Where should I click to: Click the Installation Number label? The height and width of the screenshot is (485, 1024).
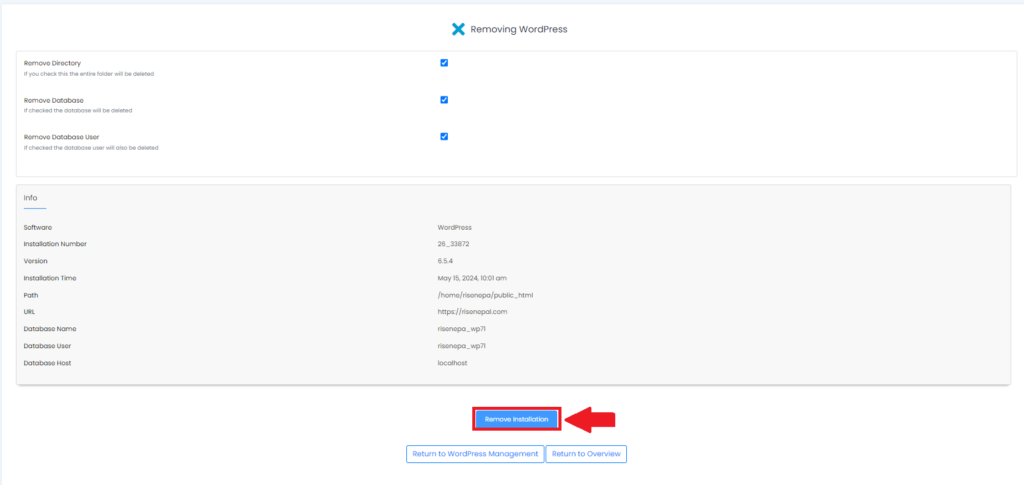pyautogui.click(x=56, y=244)
